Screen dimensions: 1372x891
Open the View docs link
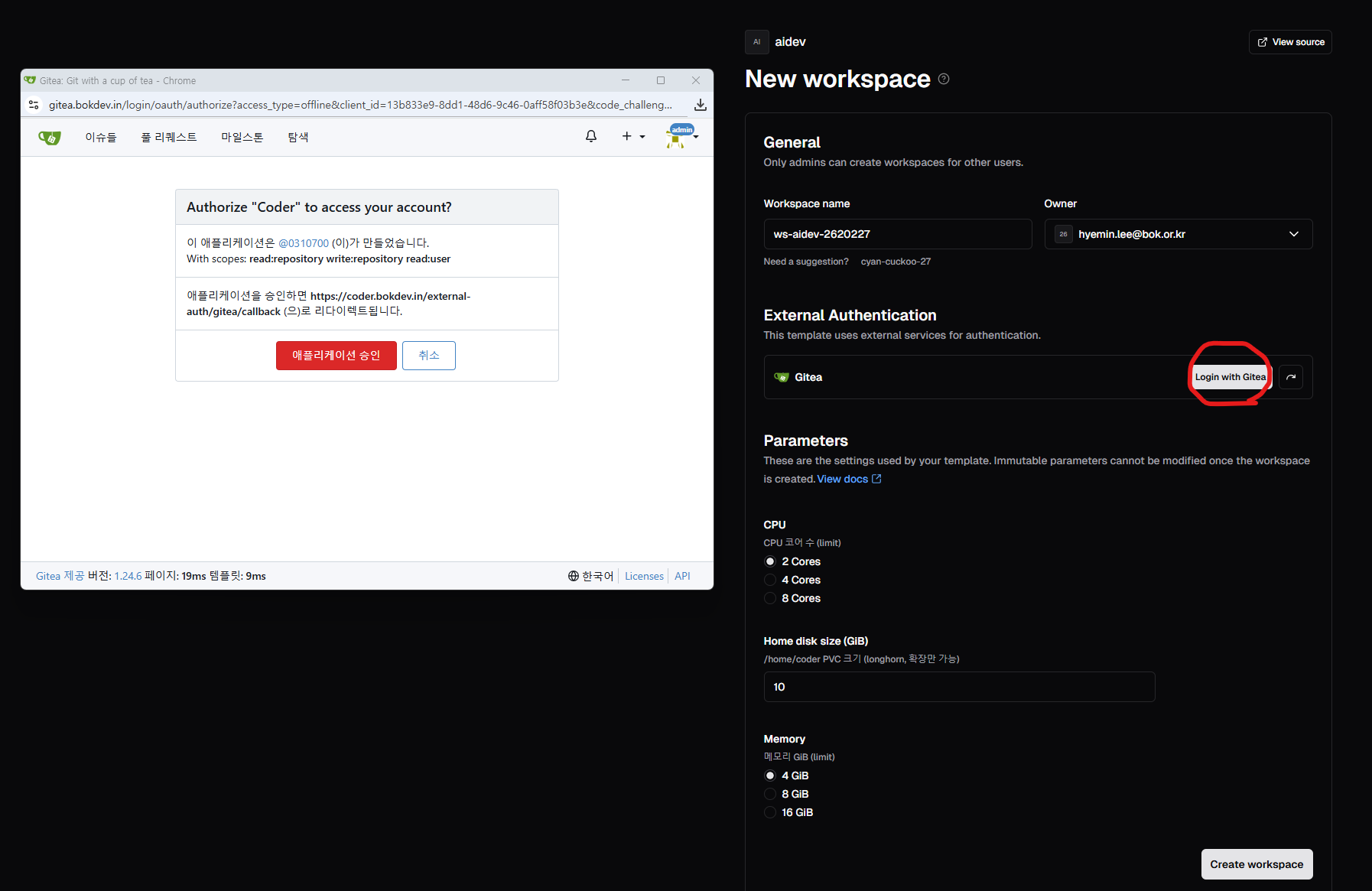849,479
